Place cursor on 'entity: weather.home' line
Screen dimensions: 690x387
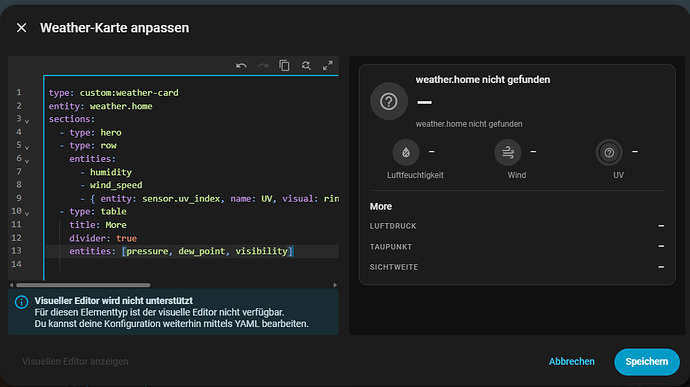click(x=100, y=106)
